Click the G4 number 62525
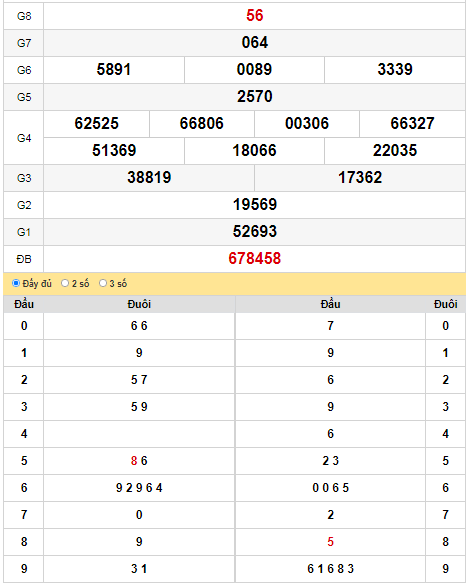The width and height of the screenshot is (469, 585). coord(97,123)
